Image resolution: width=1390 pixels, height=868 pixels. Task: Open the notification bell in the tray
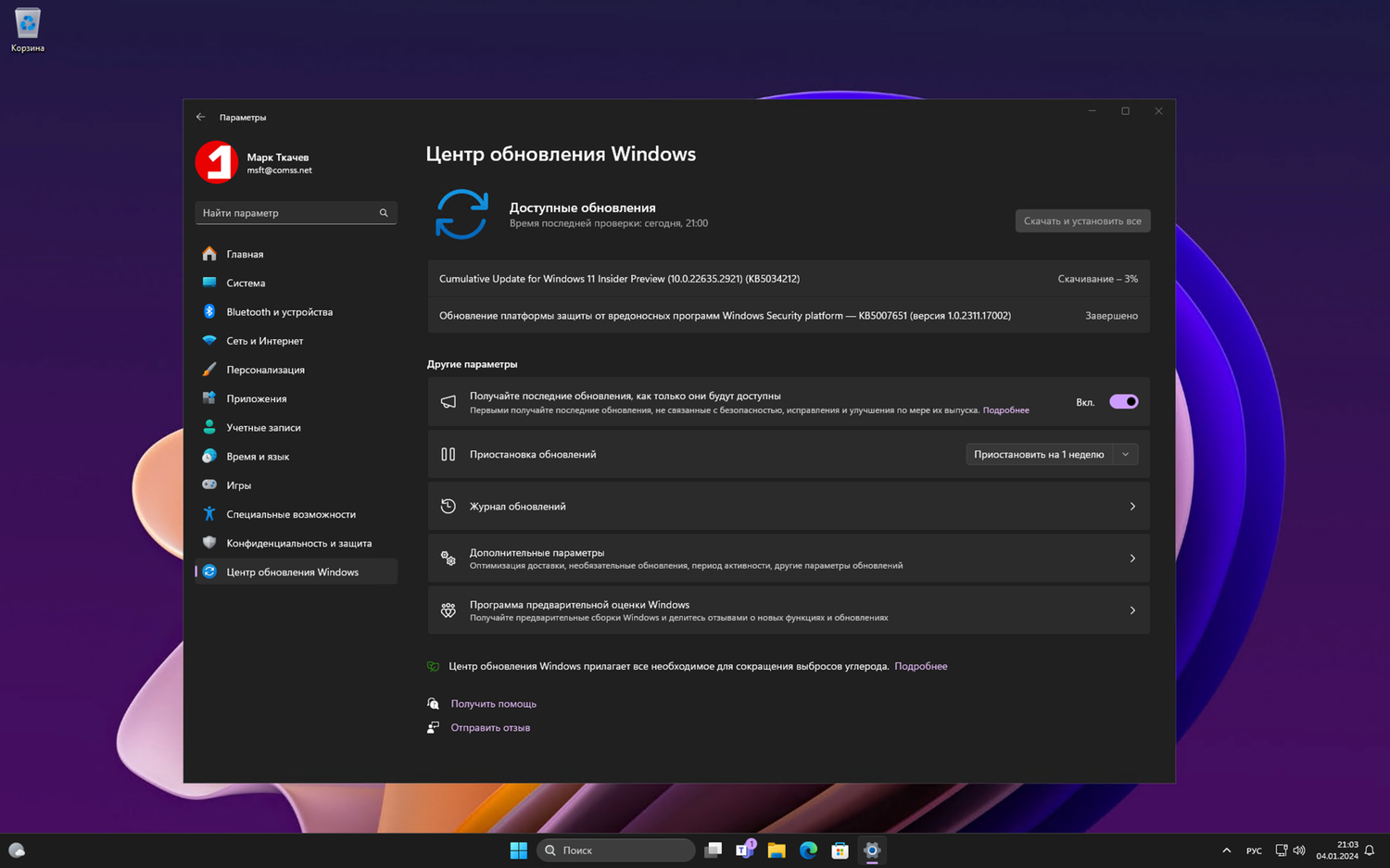[1370, 850]
